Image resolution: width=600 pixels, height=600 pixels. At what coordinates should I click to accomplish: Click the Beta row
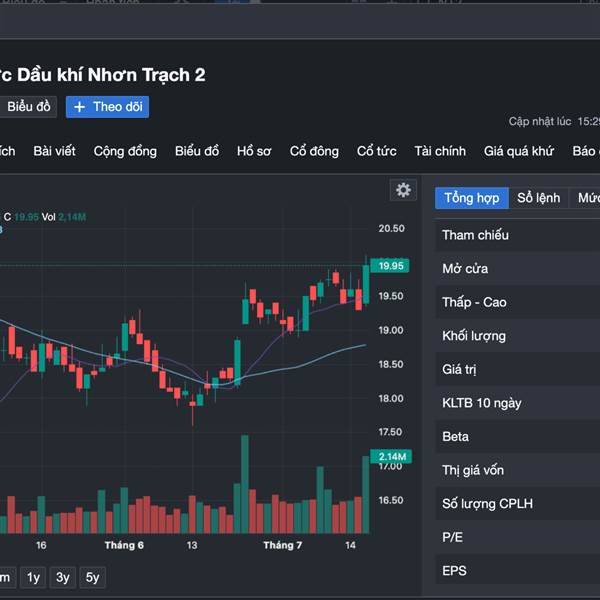pos(518,437)
